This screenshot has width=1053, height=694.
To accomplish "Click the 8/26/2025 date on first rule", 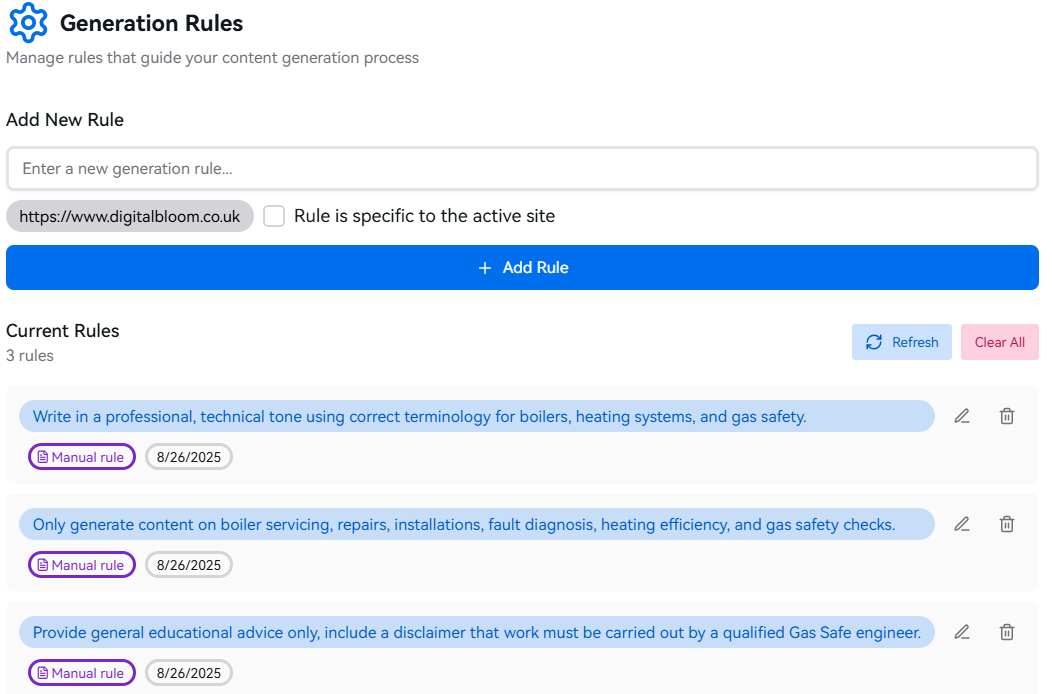I will (189, 457).
